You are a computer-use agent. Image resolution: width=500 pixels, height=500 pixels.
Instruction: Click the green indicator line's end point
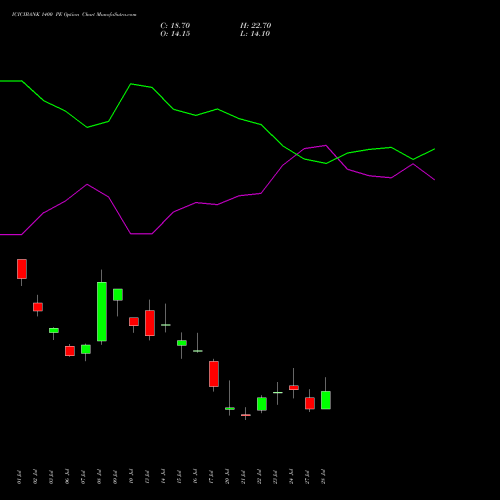435,149
